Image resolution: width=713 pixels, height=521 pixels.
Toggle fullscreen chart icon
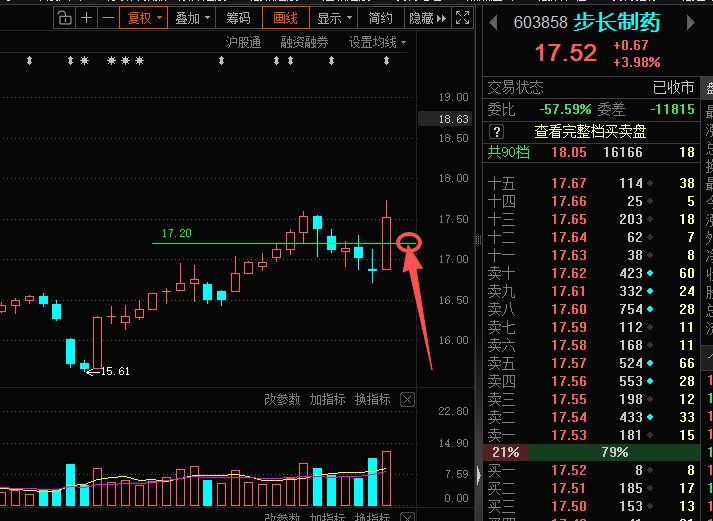coord(462,18)
